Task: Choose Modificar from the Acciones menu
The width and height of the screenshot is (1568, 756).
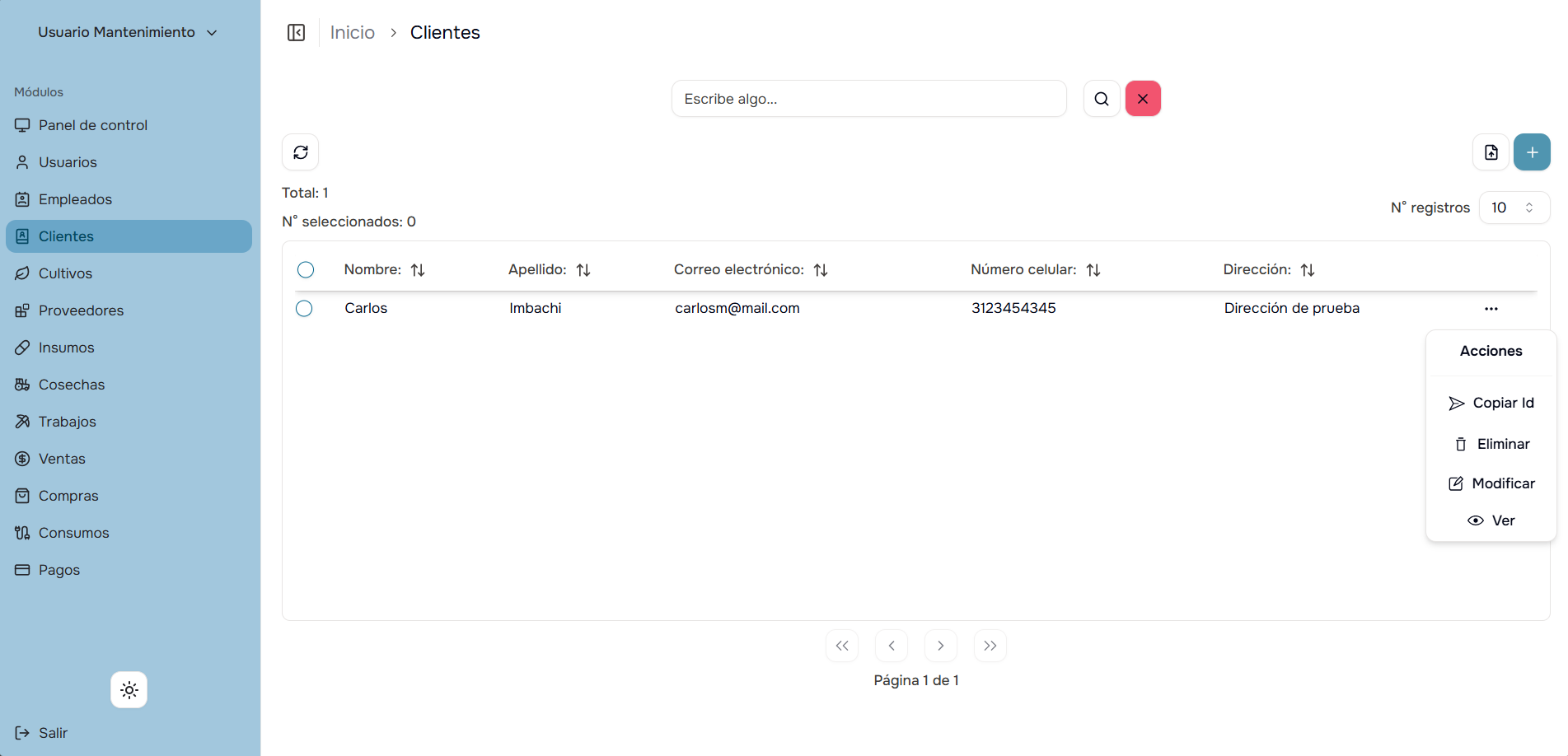Action: coord(1491,483)
